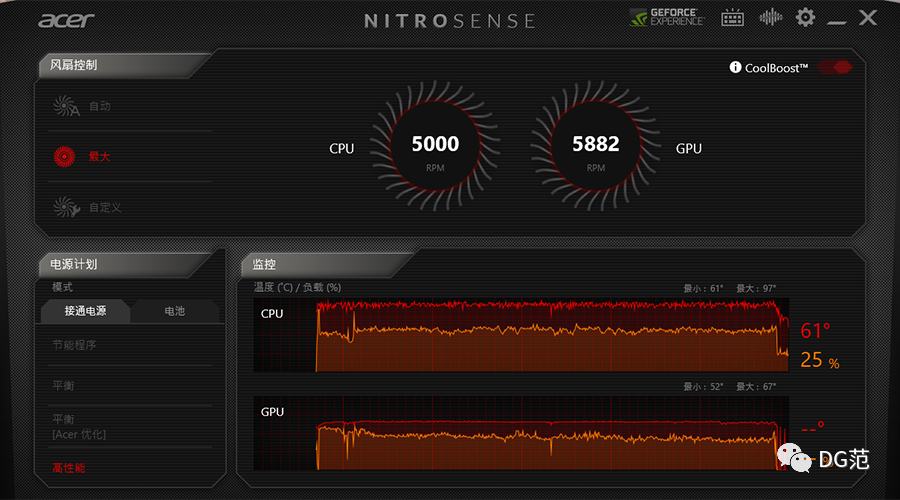The width and height of the screenshot is (900, 500).
Task: Click the GPU temperature and load graph
Action: [521, 433]
